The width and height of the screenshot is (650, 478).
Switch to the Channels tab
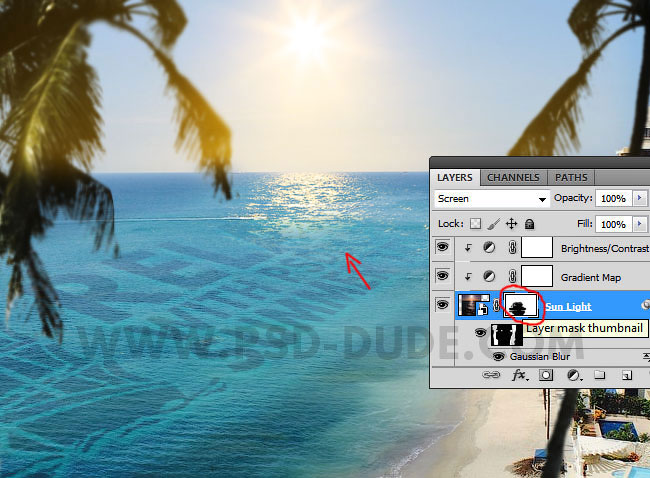[x=513, y=178]
